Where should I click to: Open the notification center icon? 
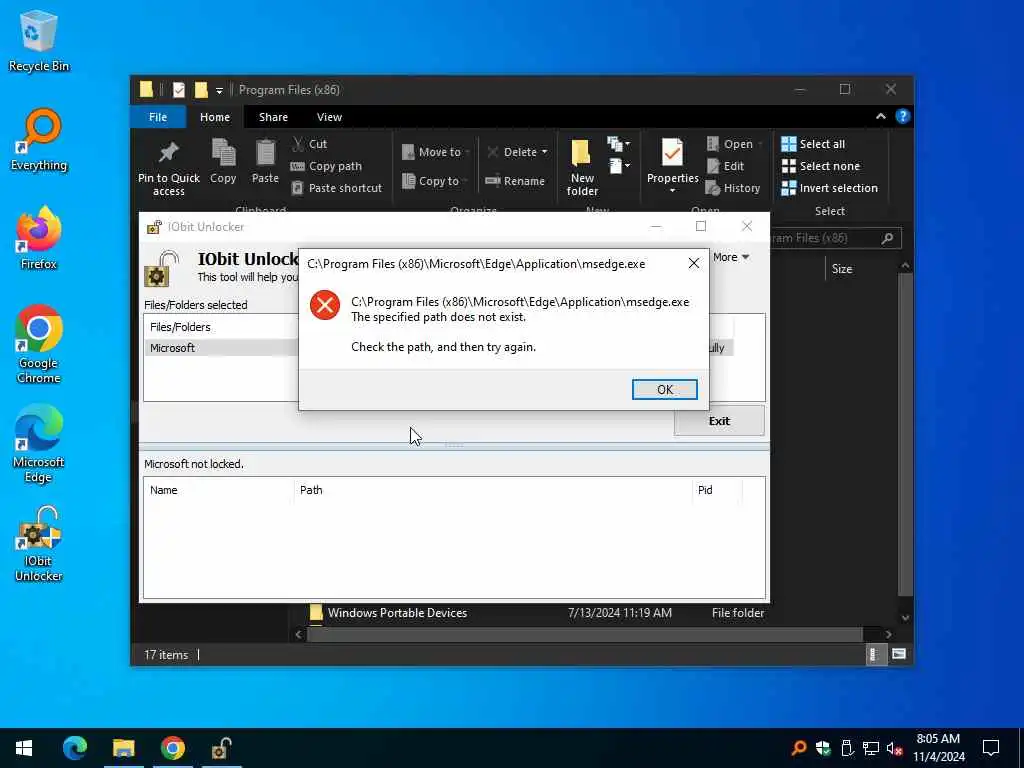[x=991, y=748]
